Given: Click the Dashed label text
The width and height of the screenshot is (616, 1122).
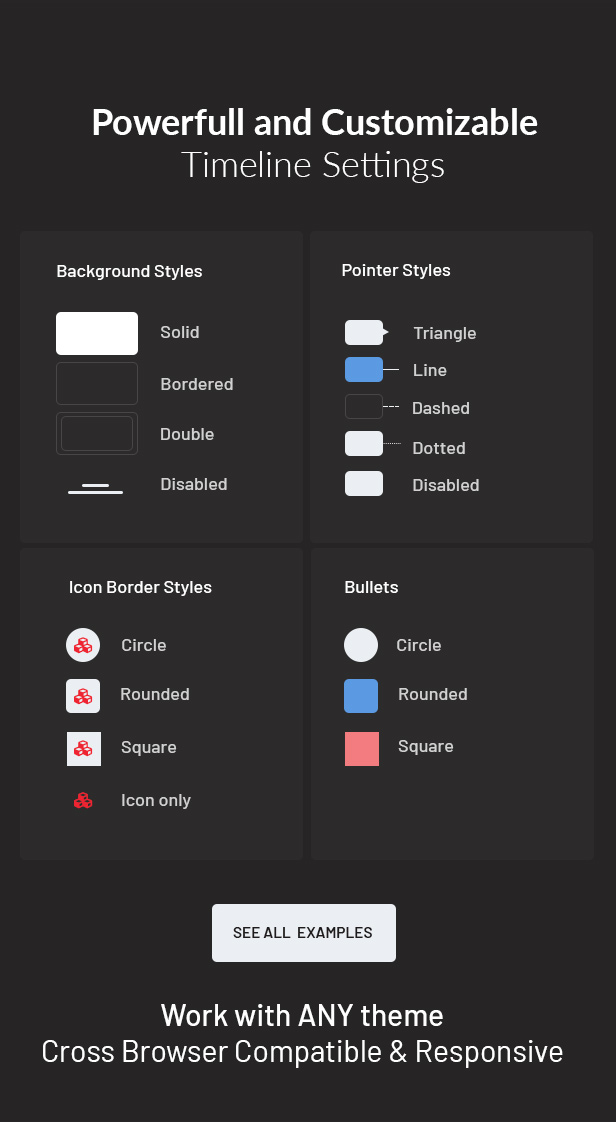Looking at the screenshot, I should [x=441, y=409].
